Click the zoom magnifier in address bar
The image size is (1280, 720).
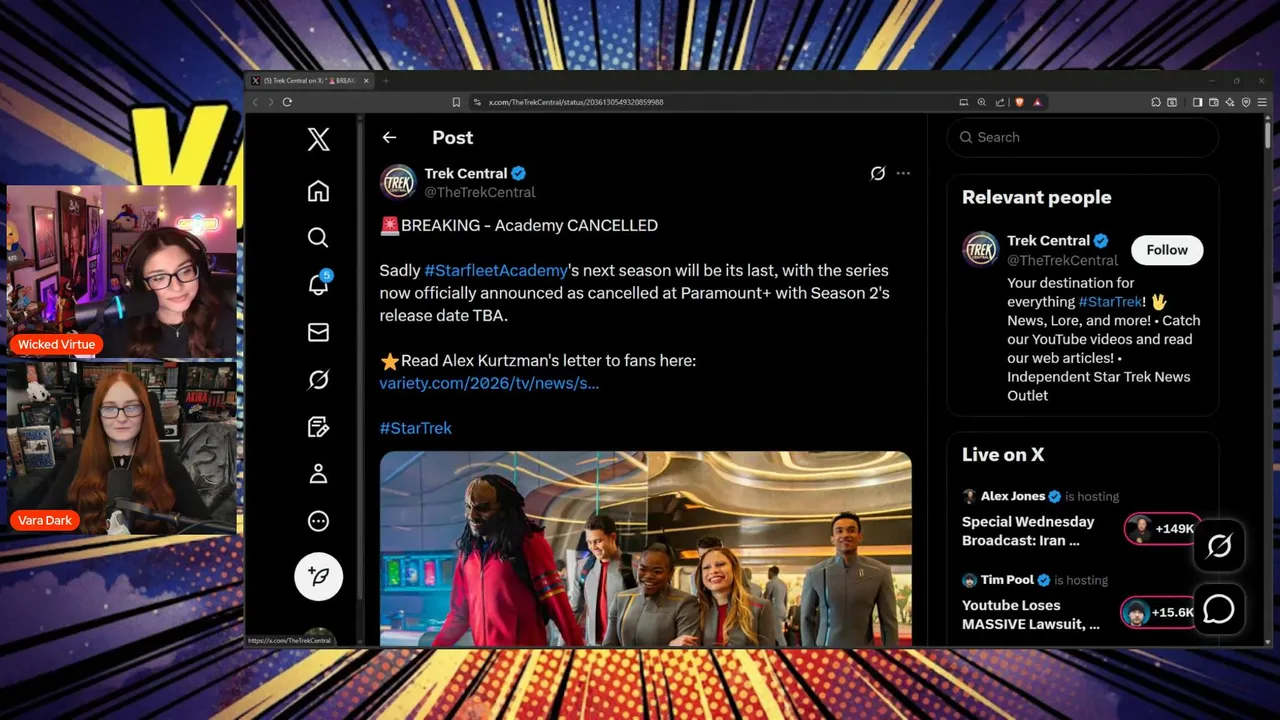(x=982, y=102)
